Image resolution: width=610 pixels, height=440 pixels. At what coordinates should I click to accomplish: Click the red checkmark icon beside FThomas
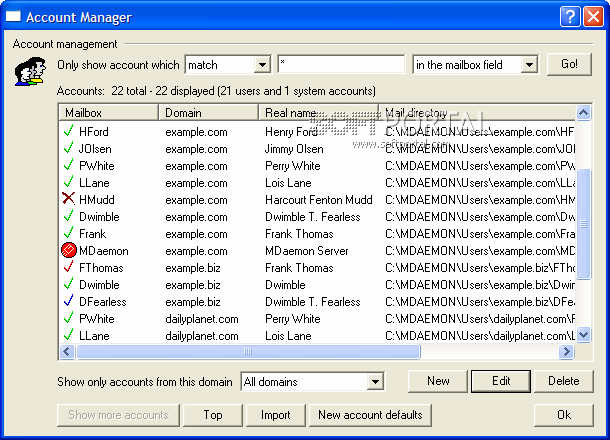(68, 267)
